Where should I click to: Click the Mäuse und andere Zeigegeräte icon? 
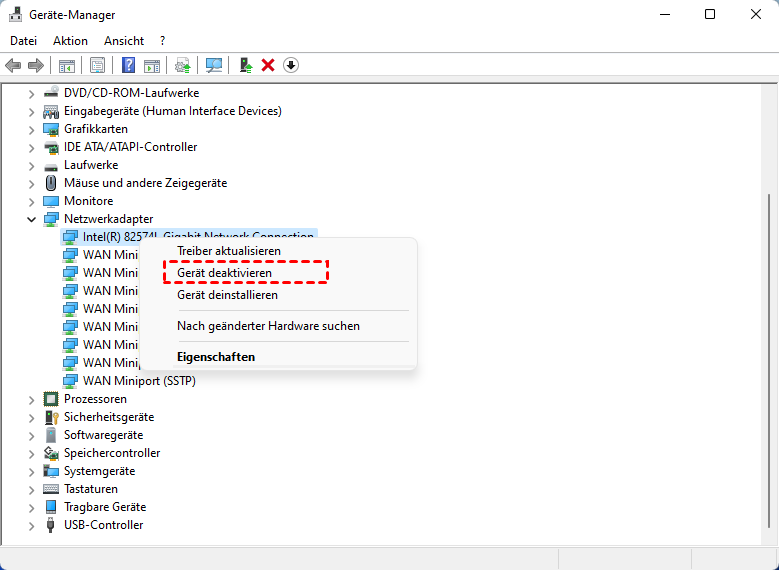[51, 183]
